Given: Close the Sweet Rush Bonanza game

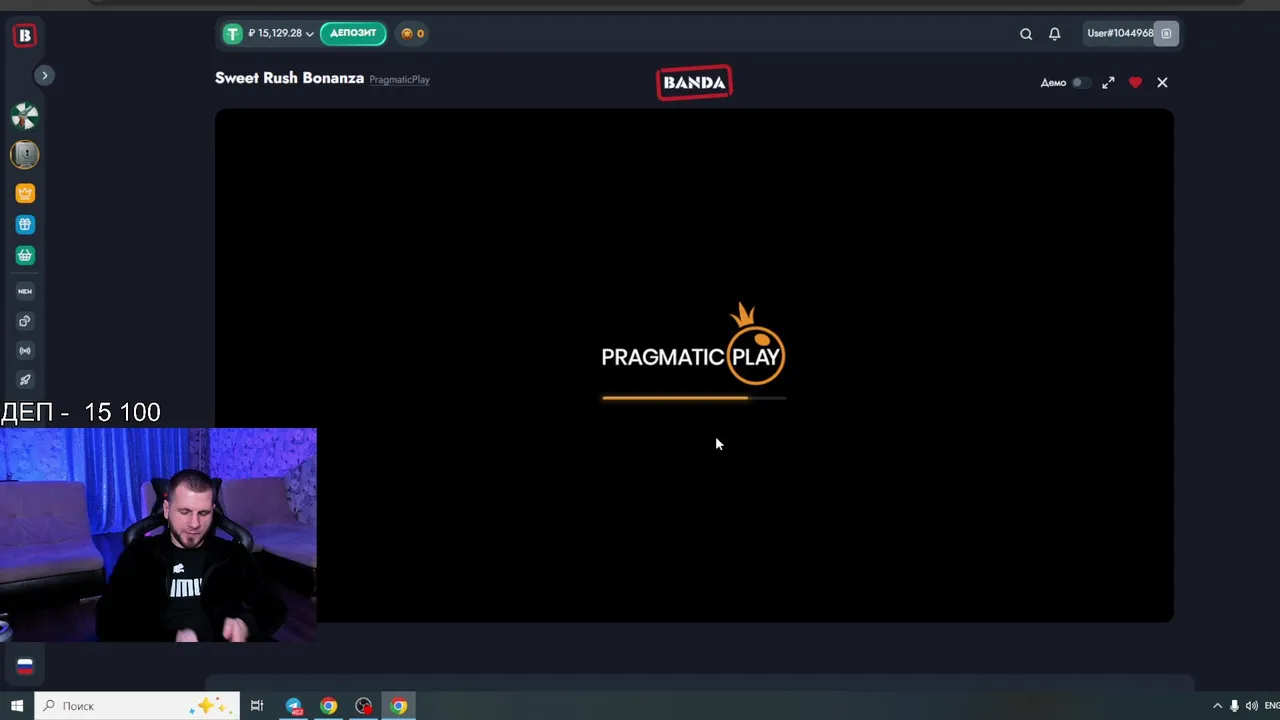Looking at the screenshot, I should (1162, 83).
